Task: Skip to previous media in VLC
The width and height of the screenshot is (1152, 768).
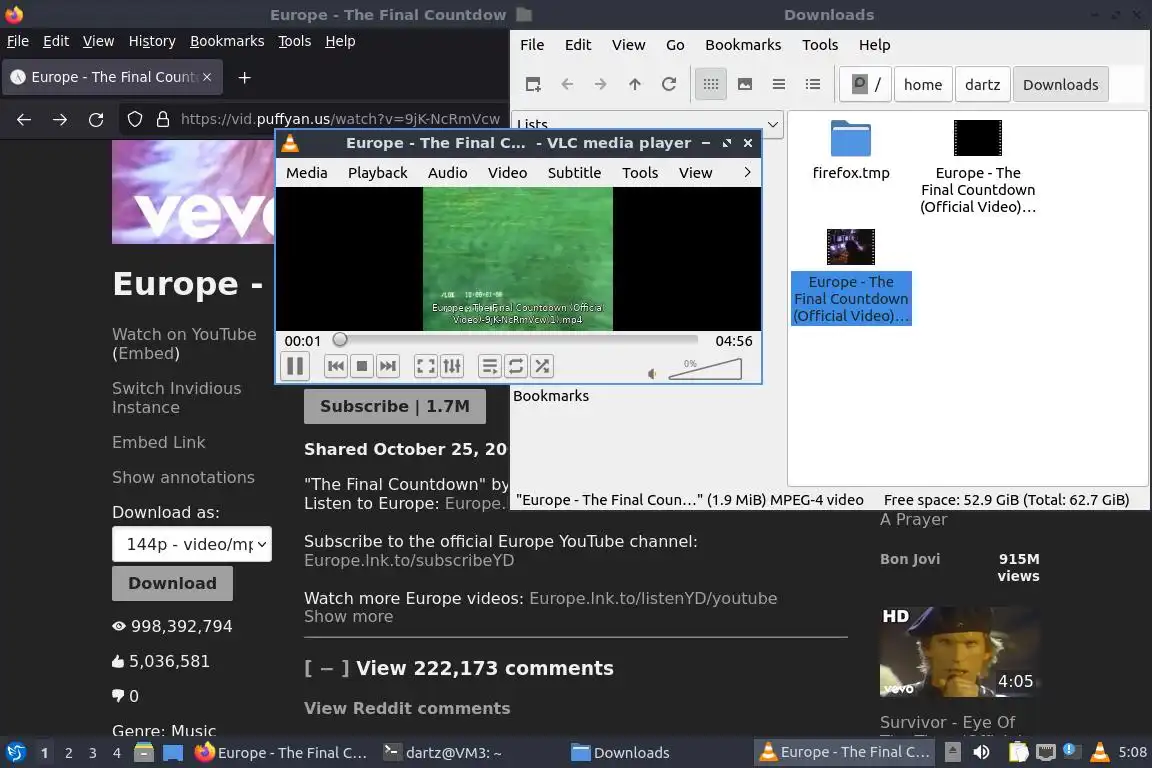Action: 336,366
